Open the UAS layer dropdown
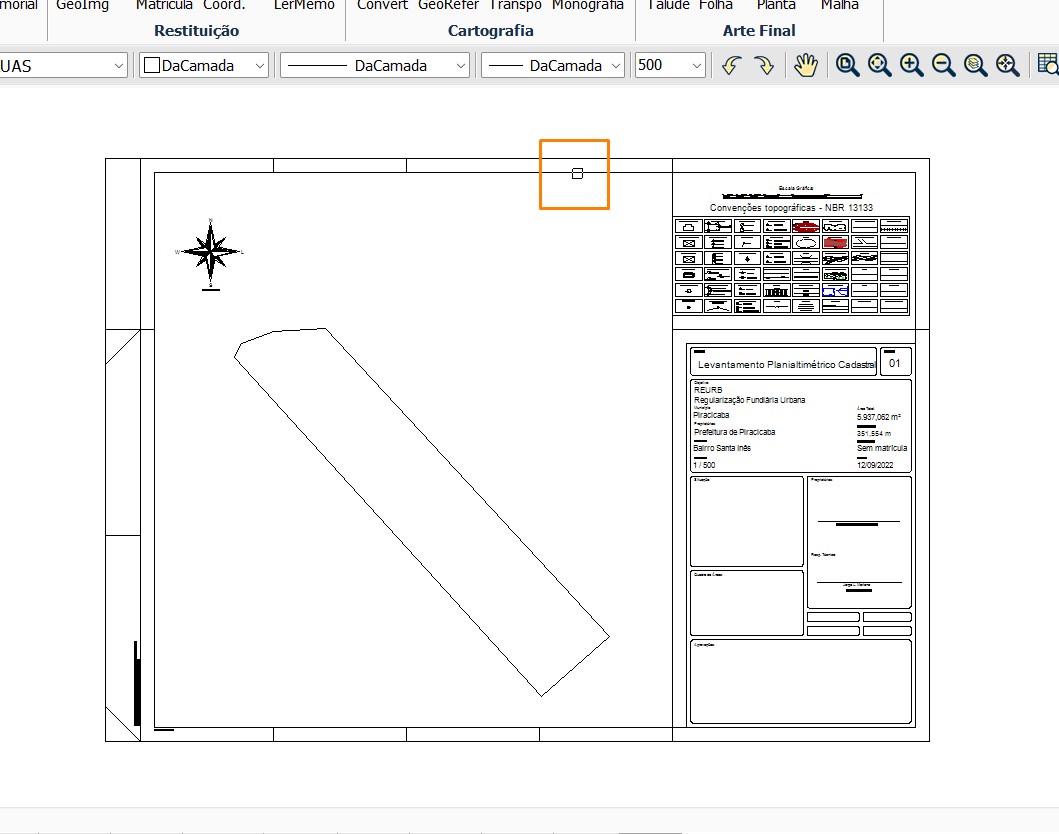The image size is (1059, 834). (x=118, y=65)
